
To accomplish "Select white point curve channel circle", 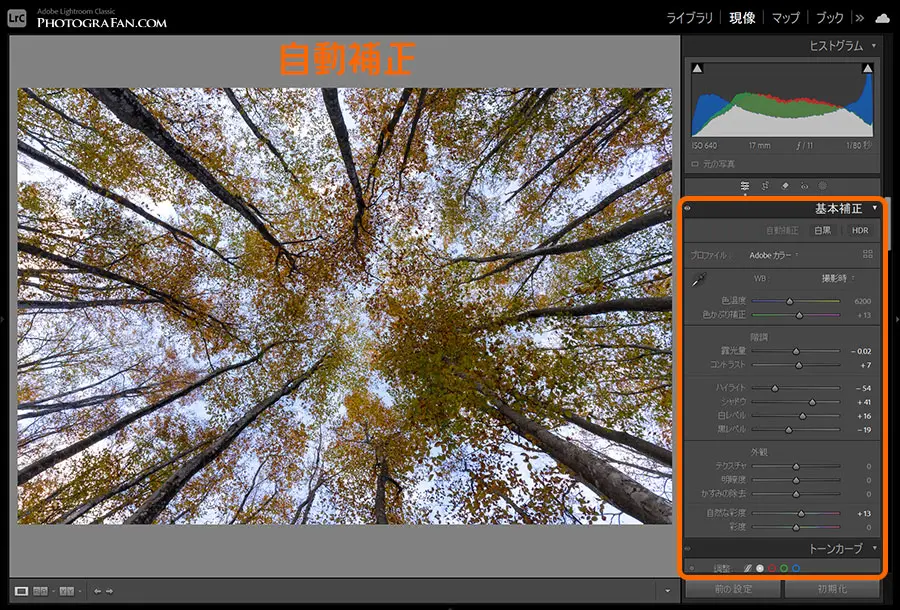I will click(760, 568).
